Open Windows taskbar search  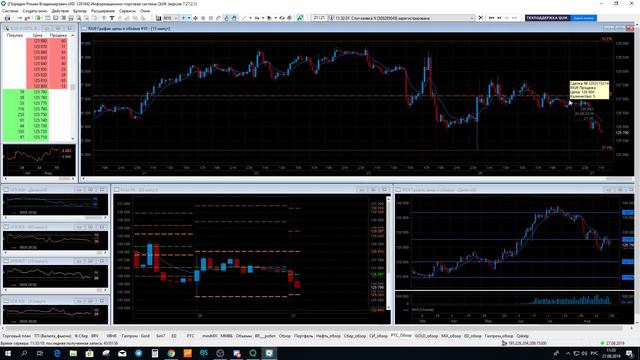tap(24, 353)
